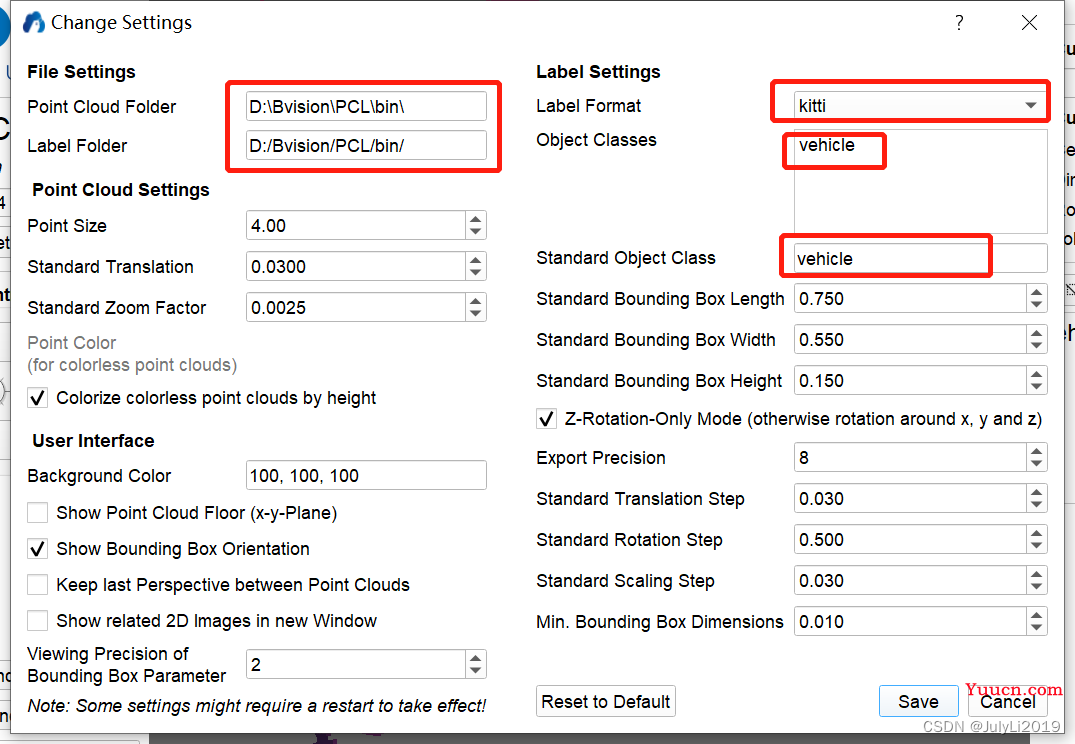Decrease Standard Zoom Factor value

click(476, 315)
